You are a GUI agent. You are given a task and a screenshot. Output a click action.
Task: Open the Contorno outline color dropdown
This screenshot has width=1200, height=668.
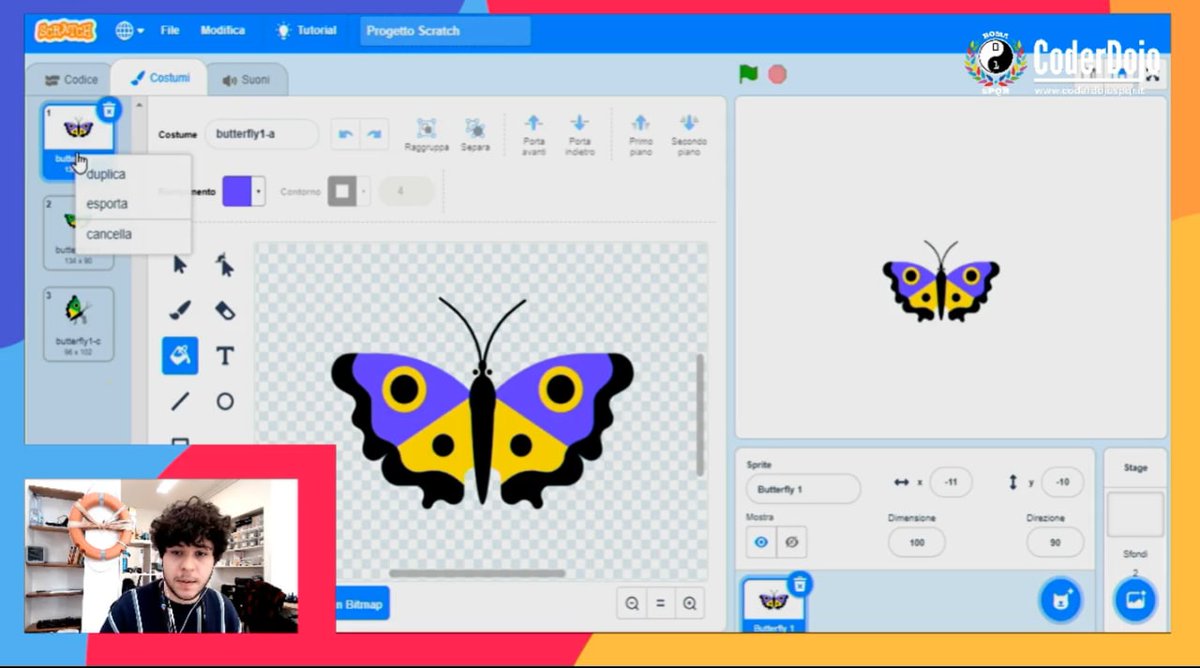pos(364,190)
